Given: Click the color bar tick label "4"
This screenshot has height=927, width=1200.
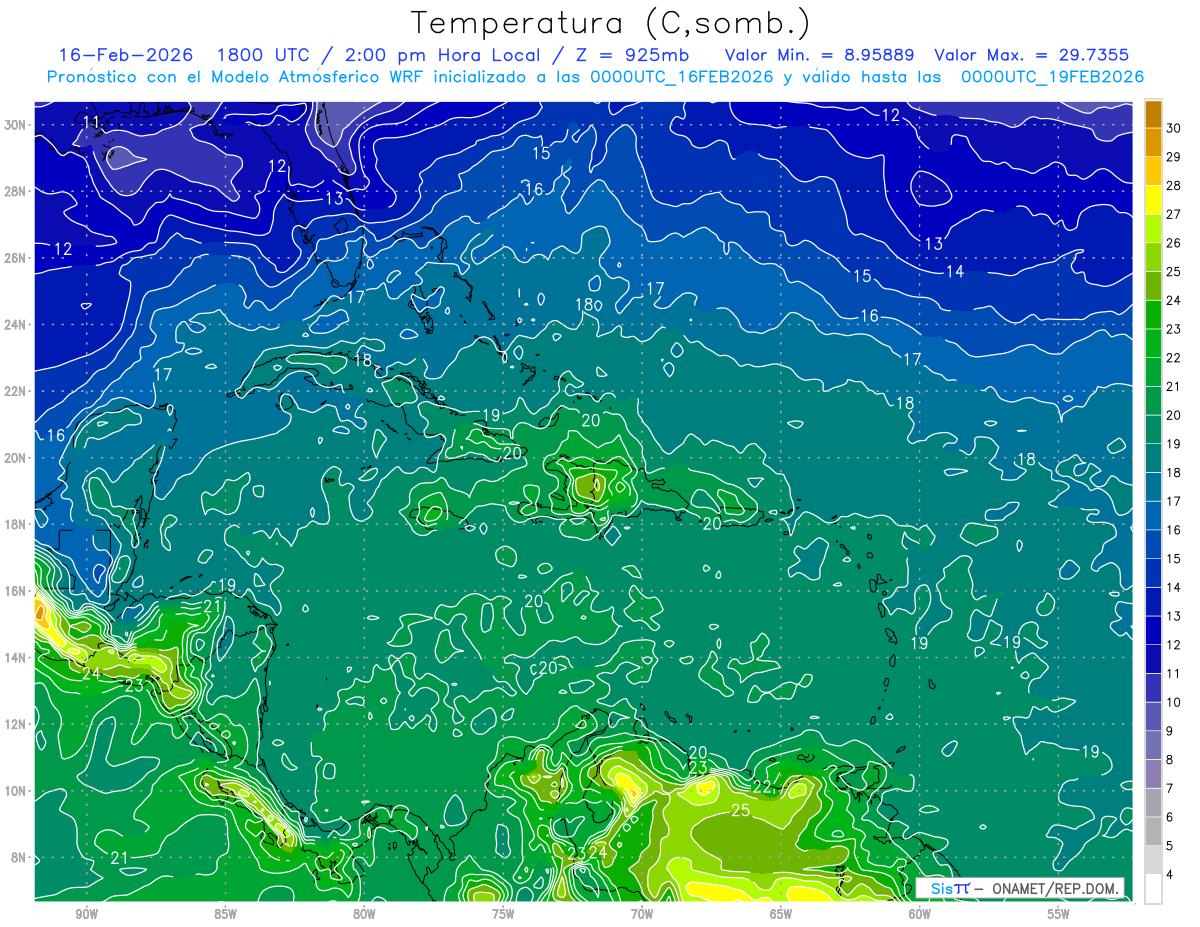Looking at the screenshot, I should point(1170,875).
